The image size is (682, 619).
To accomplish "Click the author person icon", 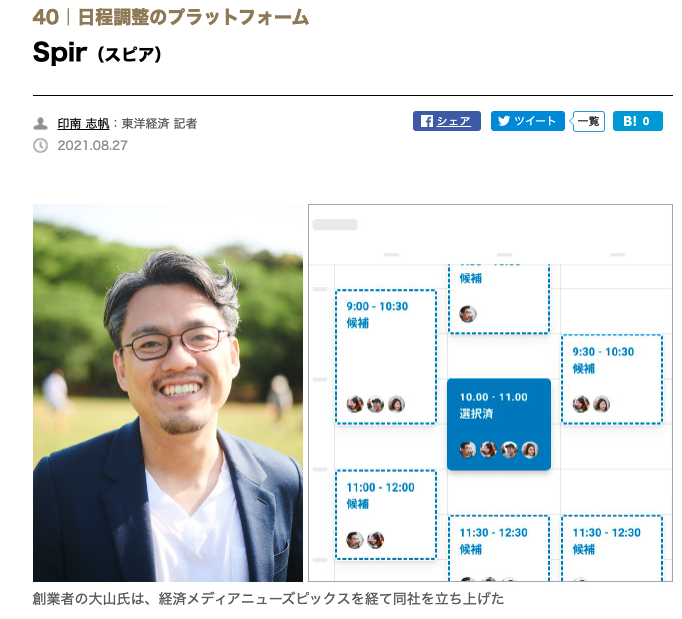I will tap(41, 124).
